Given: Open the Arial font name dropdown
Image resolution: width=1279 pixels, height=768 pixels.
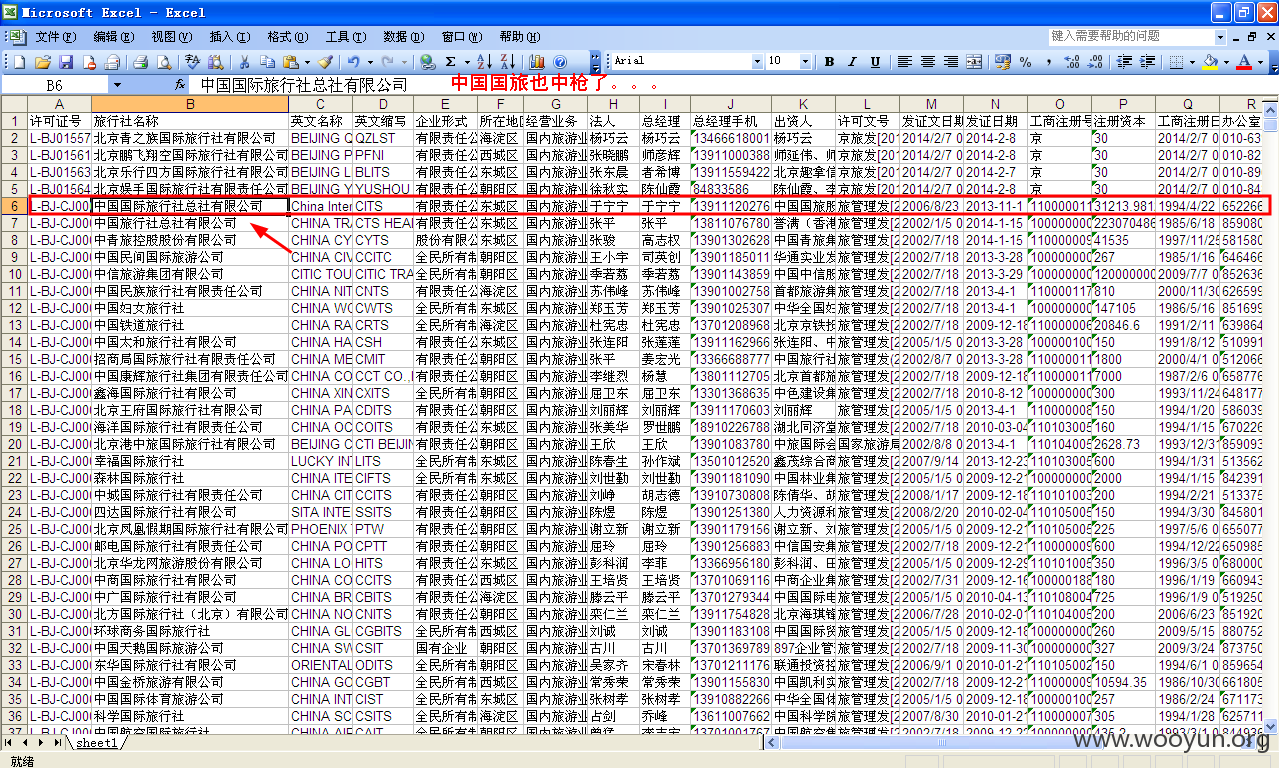Looking at the screenshot, I should (757, 61).
